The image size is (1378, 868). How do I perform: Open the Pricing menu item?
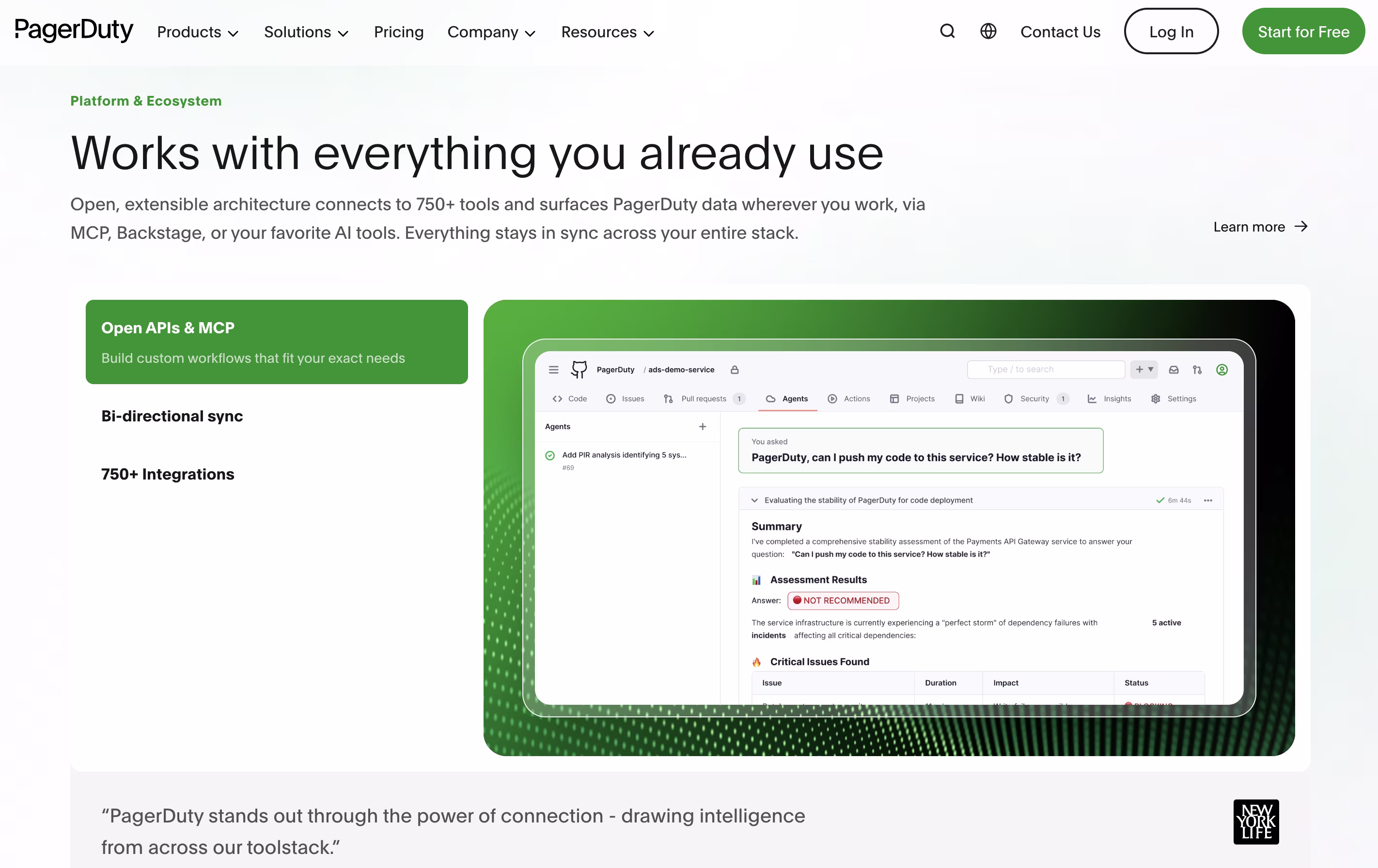click(x=398, y=32)
